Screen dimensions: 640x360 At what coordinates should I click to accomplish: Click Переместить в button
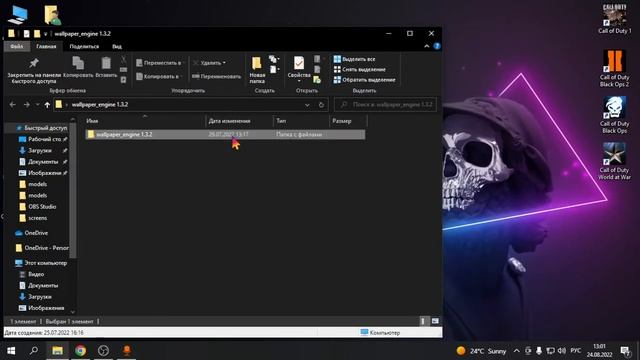[159, 63]
